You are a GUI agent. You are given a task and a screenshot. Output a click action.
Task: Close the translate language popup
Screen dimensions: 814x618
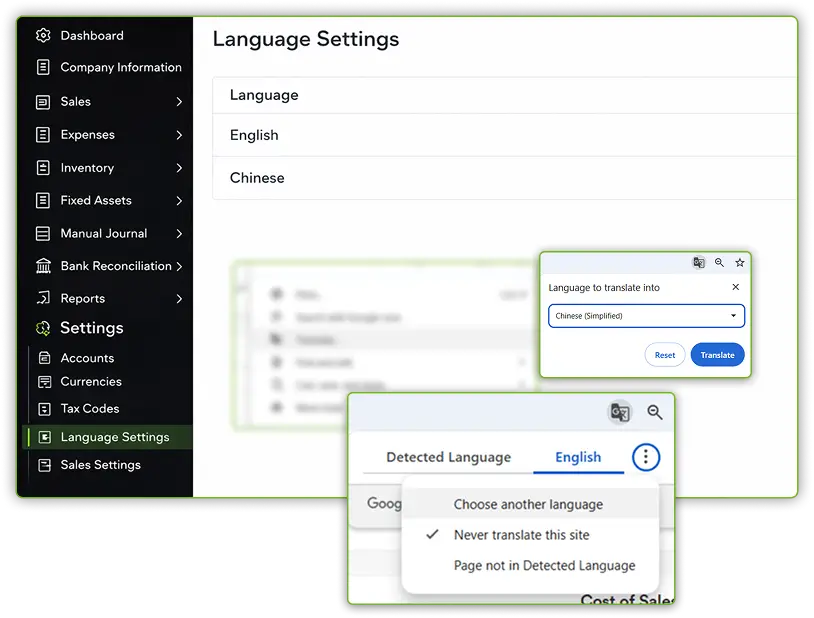736,287
